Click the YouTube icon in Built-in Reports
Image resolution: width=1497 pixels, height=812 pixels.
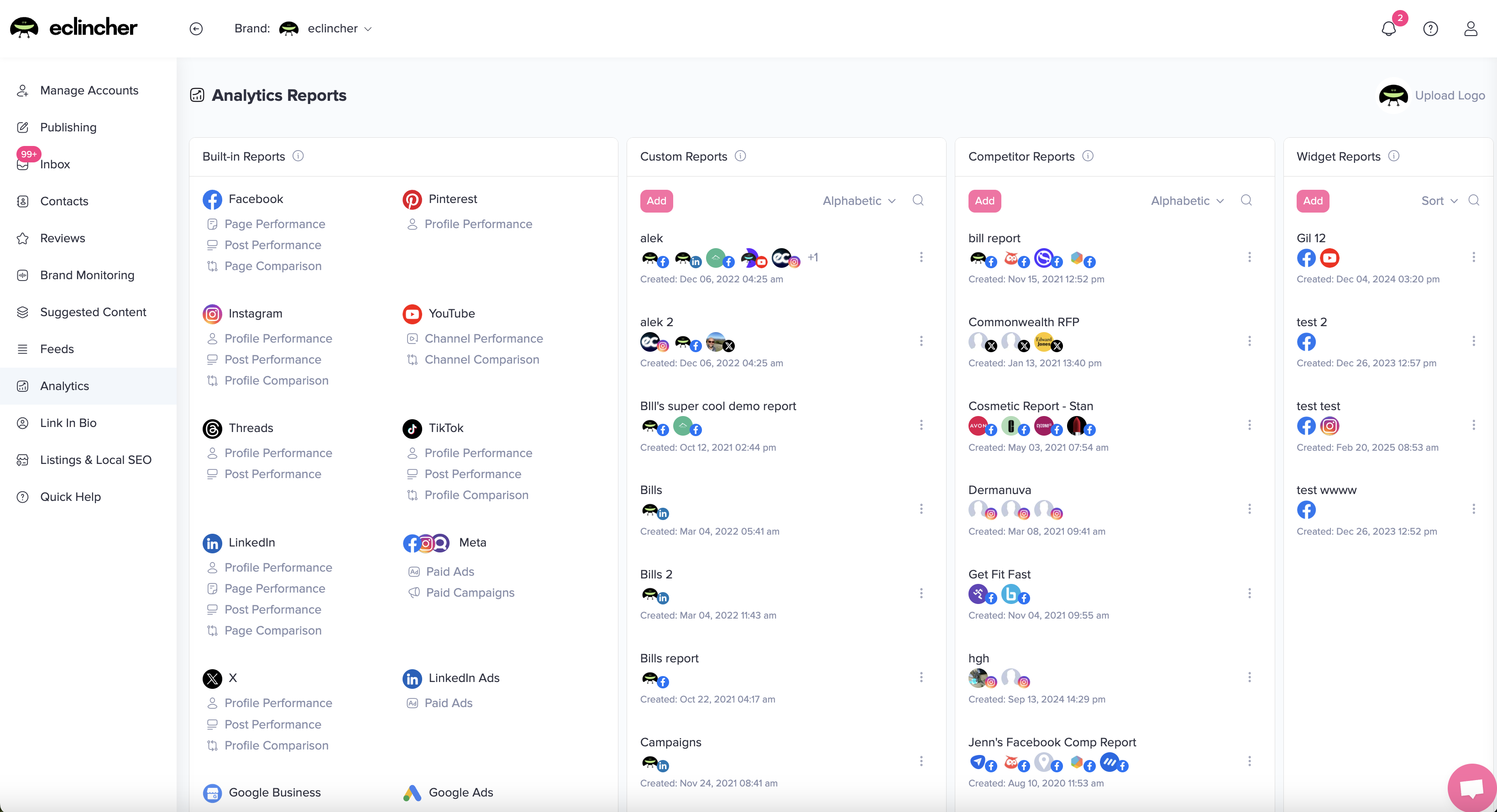tap(411, 313)
